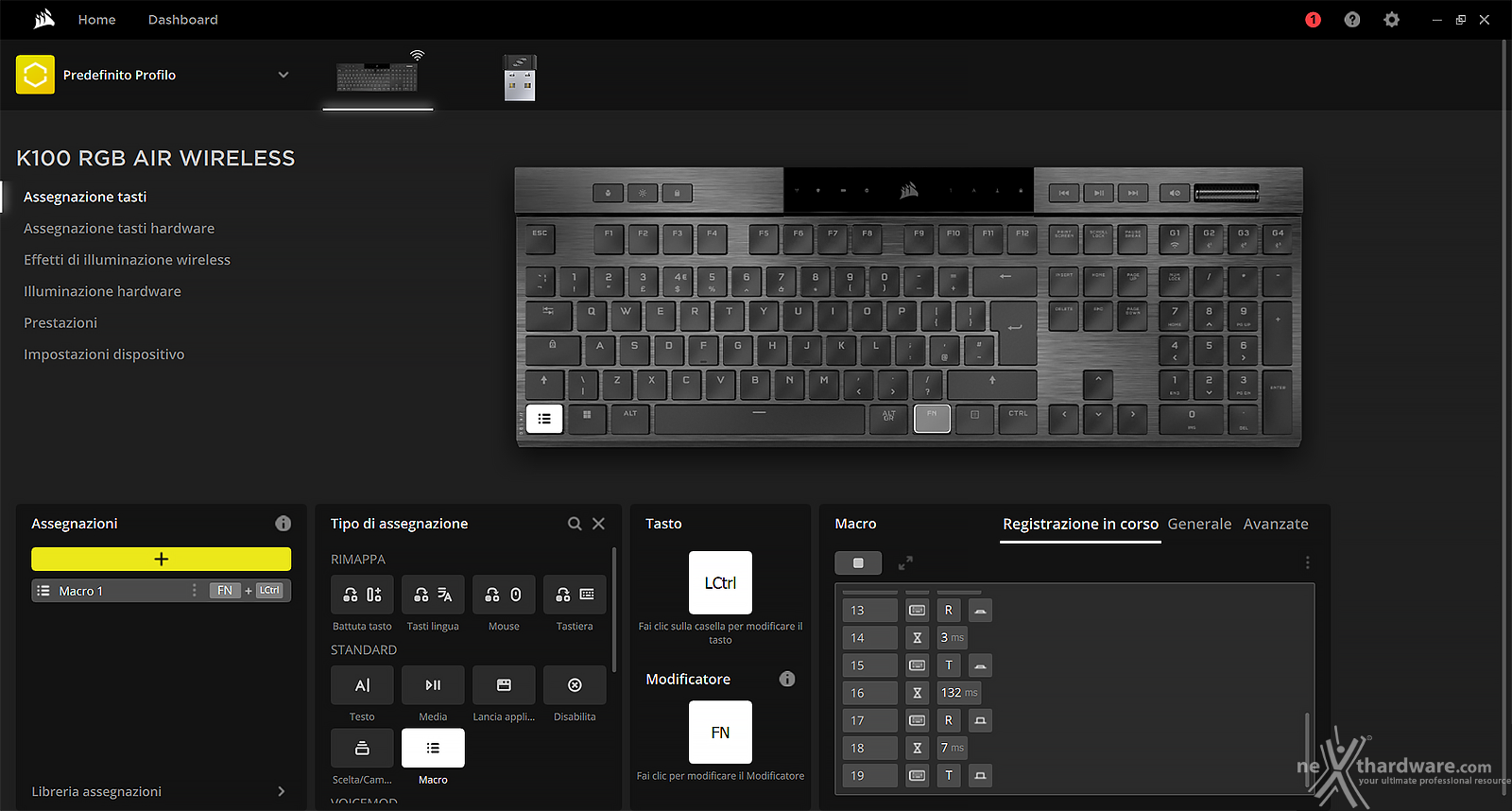Image resolution: width=1512 pixels, height=811 pixels.
Task: Select the wireless USB dongle device
Action: pos(520,78)
